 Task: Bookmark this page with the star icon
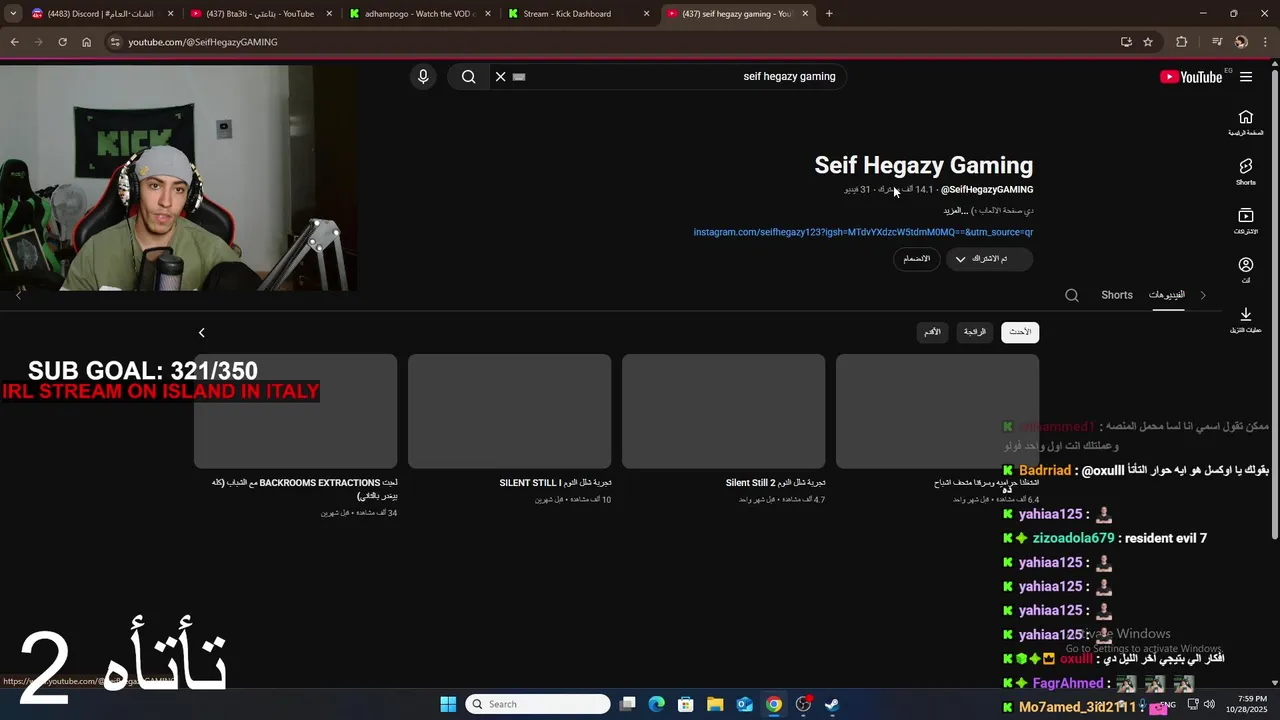click(1148, 42)
